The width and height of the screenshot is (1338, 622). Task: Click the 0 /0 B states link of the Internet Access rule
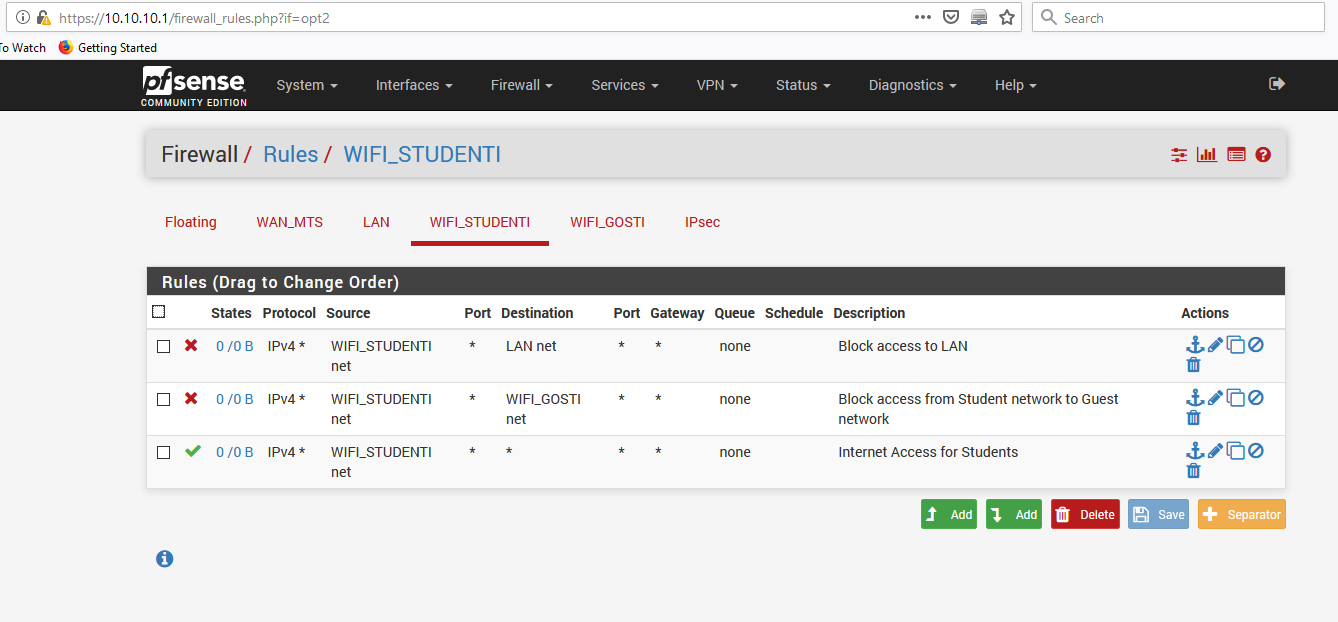[x=235, y=452]
